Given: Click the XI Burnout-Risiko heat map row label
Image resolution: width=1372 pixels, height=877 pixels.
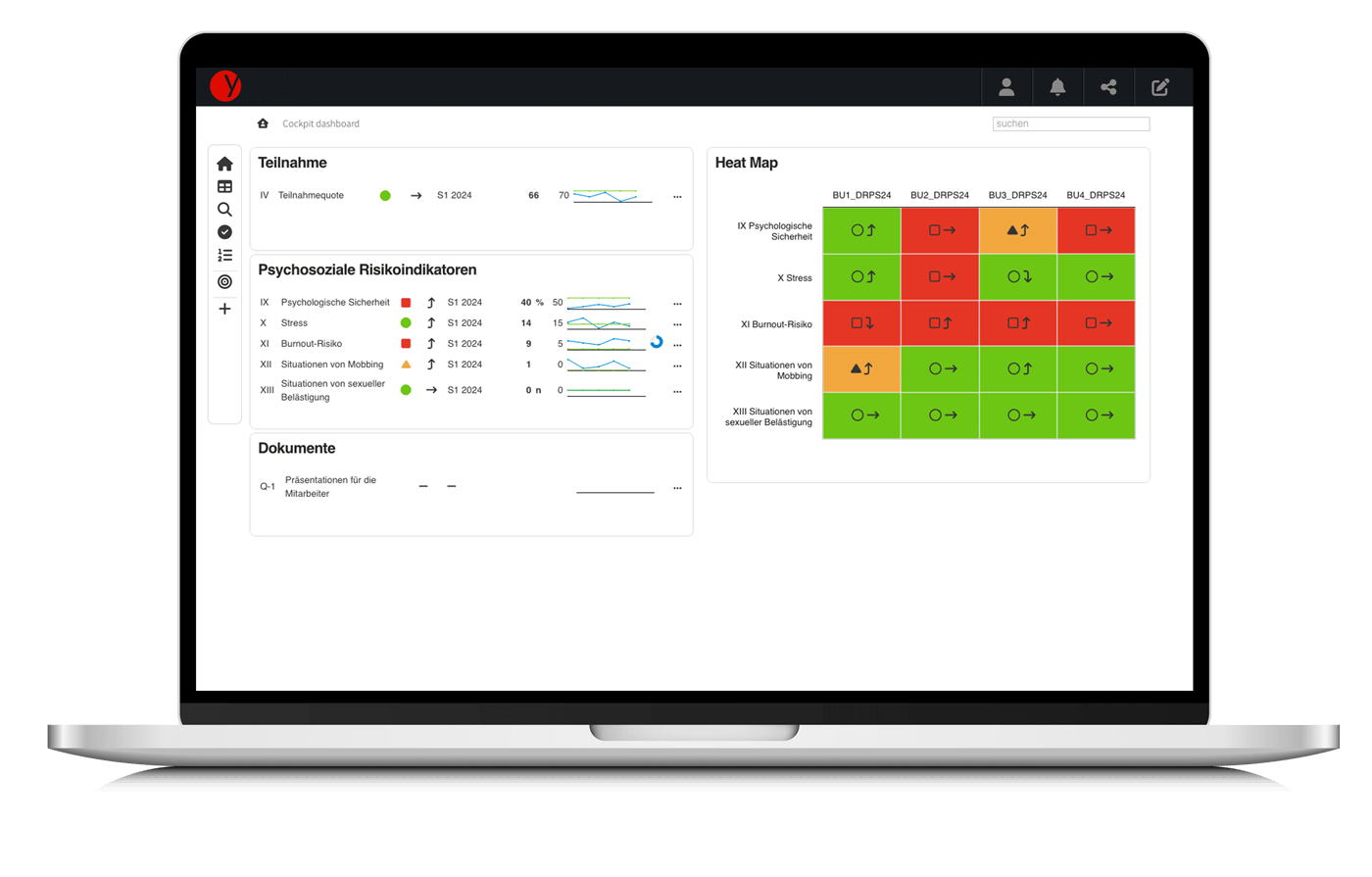Looking at the screenshot, I should 776,324.
